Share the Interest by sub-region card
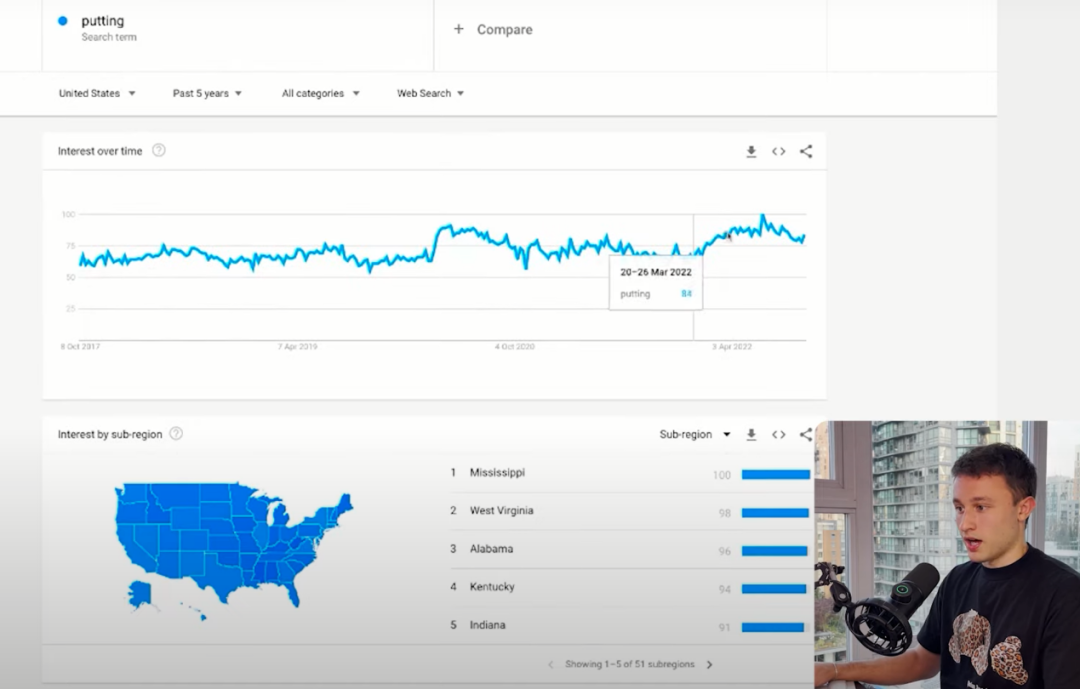The height and width of the screenshot is (689, 1080). point(806,434)
